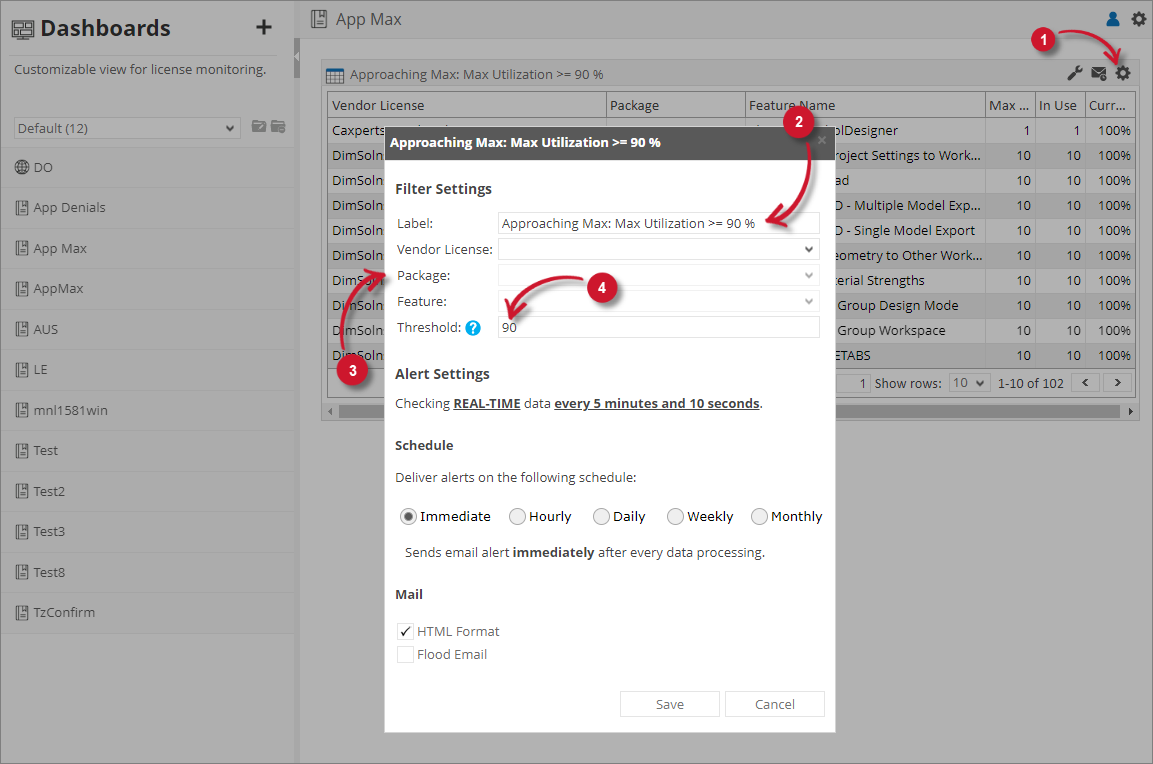Click the folder list icon in sidebar

[278, 126]
